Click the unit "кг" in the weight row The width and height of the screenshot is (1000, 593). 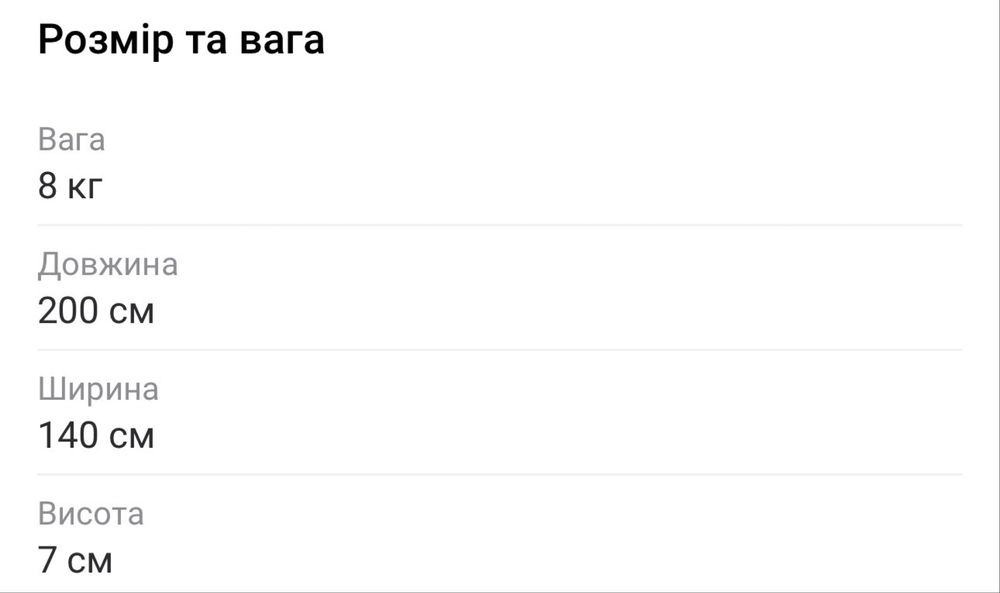point(86,186)
